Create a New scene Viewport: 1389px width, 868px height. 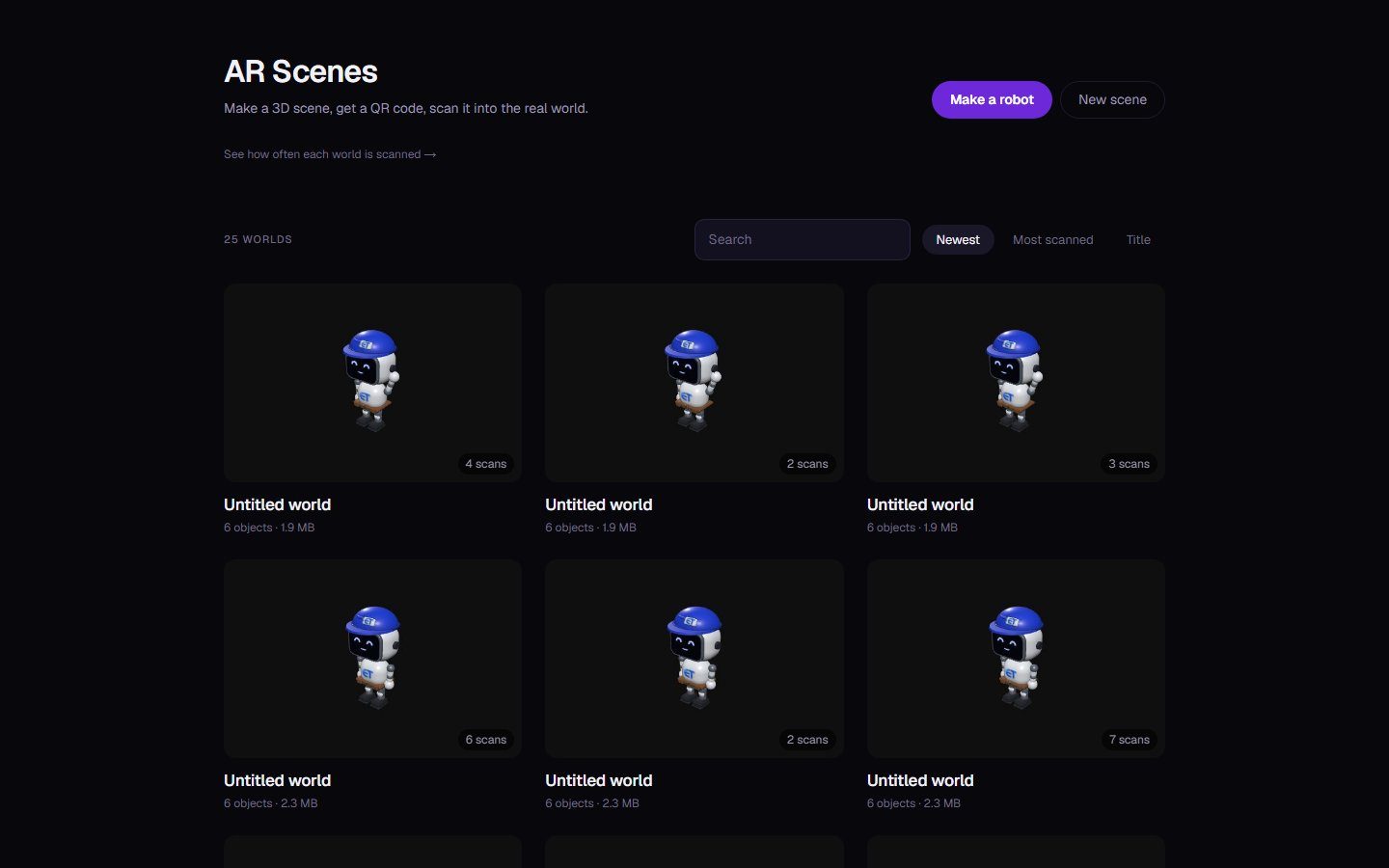[x=1112, y=99]
